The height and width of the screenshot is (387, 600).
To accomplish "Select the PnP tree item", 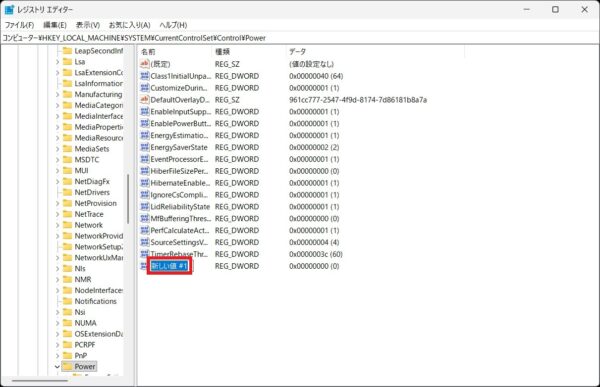I will (81, 356).
